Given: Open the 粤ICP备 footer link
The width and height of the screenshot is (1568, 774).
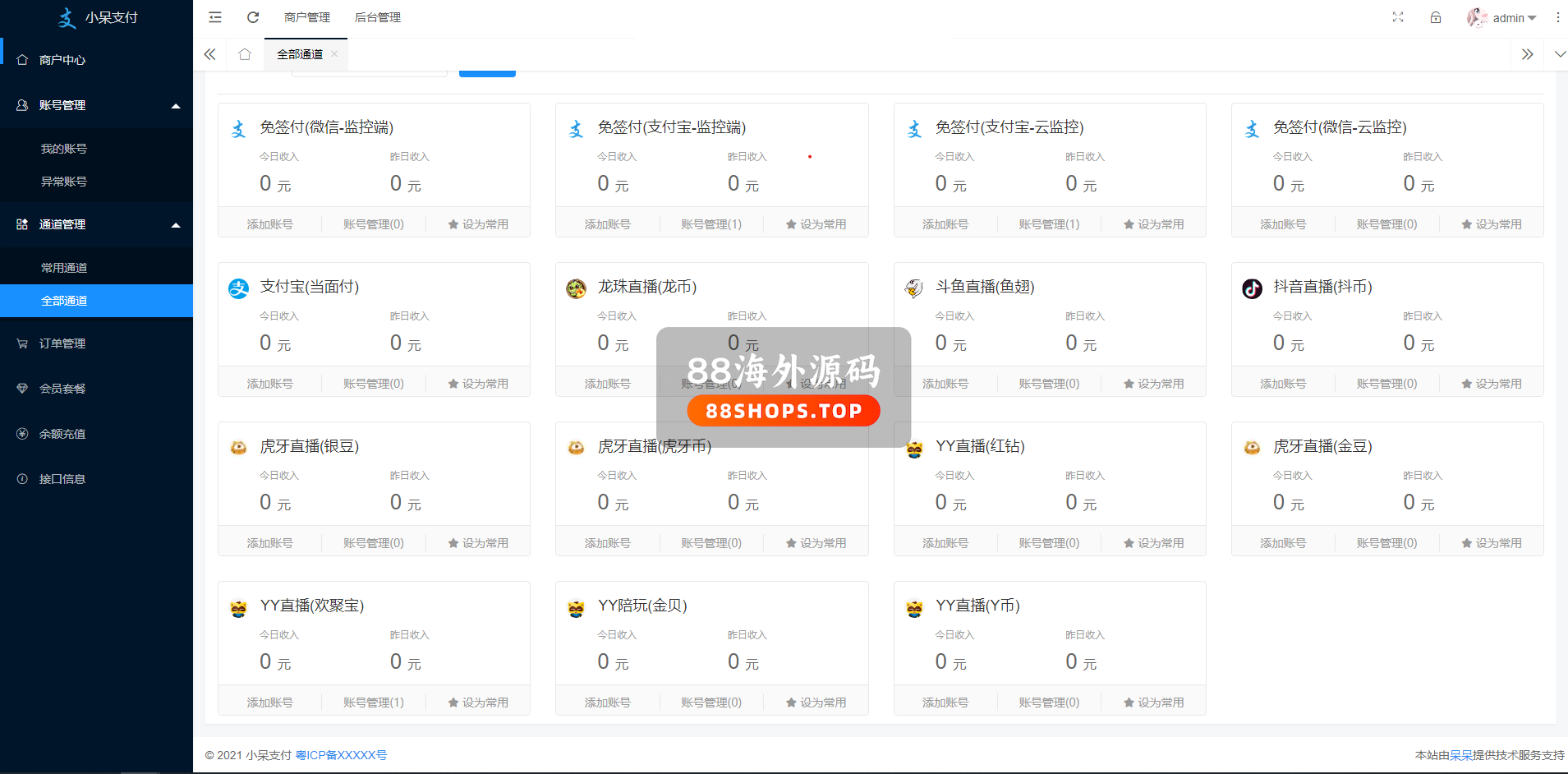Looking at the screenshot, I should tap(341, 755).
